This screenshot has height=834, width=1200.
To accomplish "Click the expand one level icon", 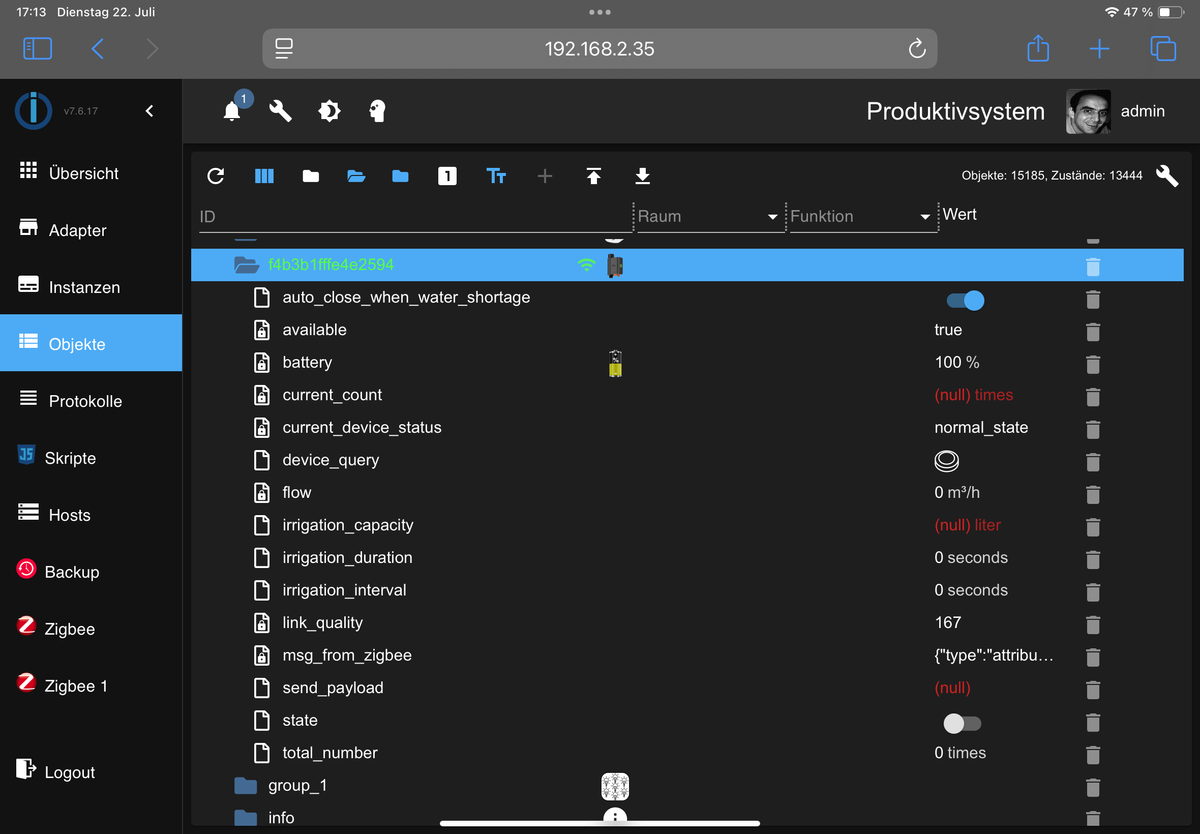I will [447, 176].
